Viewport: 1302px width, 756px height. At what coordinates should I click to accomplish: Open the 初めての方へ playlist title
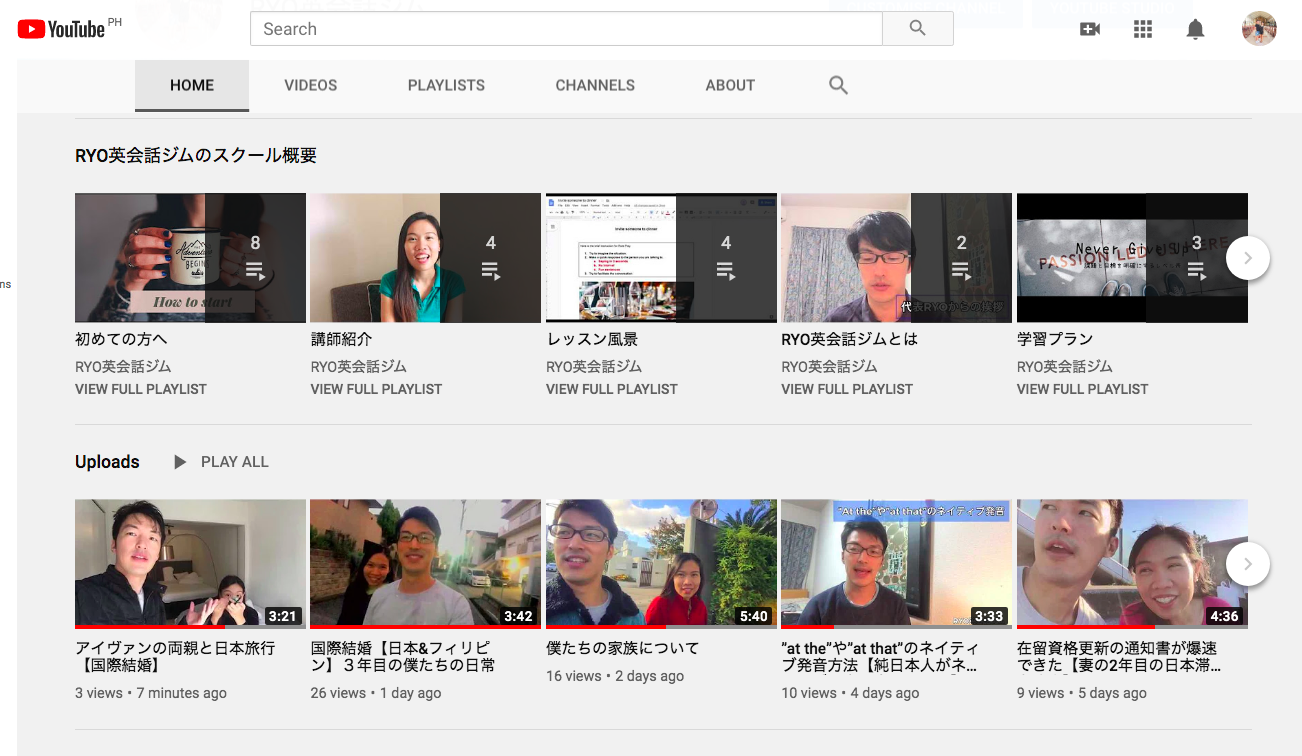pyautogui.click(x=121, y=339)
